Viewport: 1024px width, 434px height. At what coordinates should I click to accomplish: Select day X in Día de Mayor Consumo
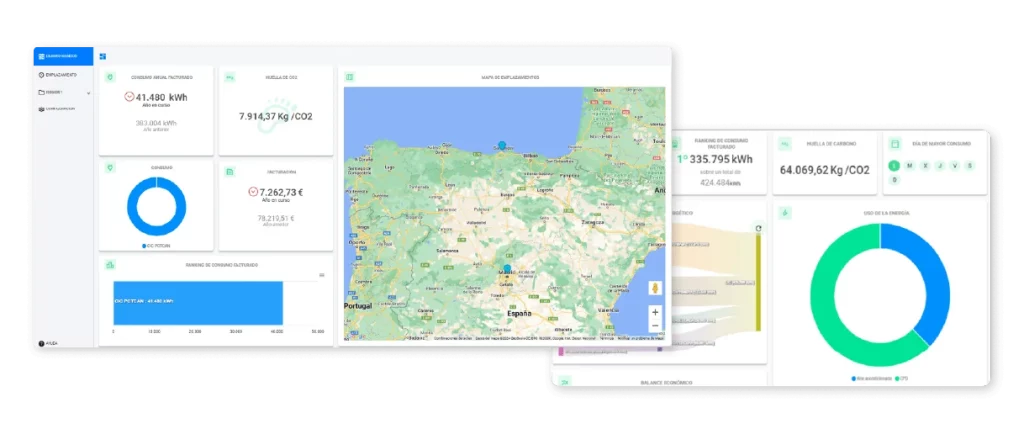coord(925,166)
